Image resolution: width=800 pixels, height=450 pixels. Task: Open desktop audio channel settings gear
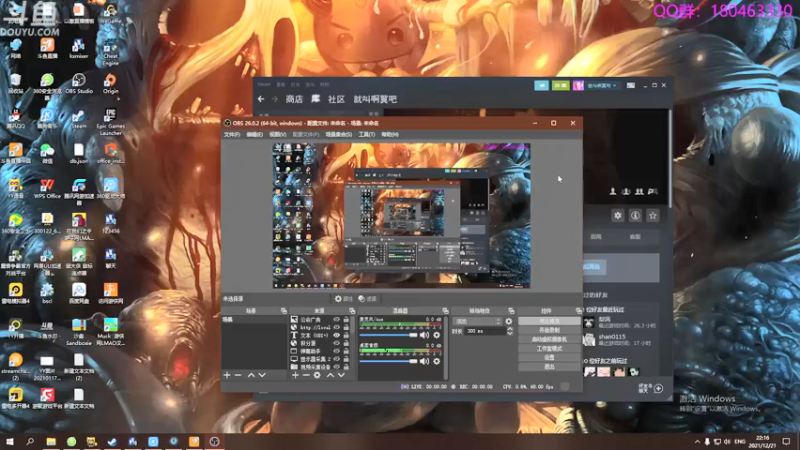click(437, 361)
